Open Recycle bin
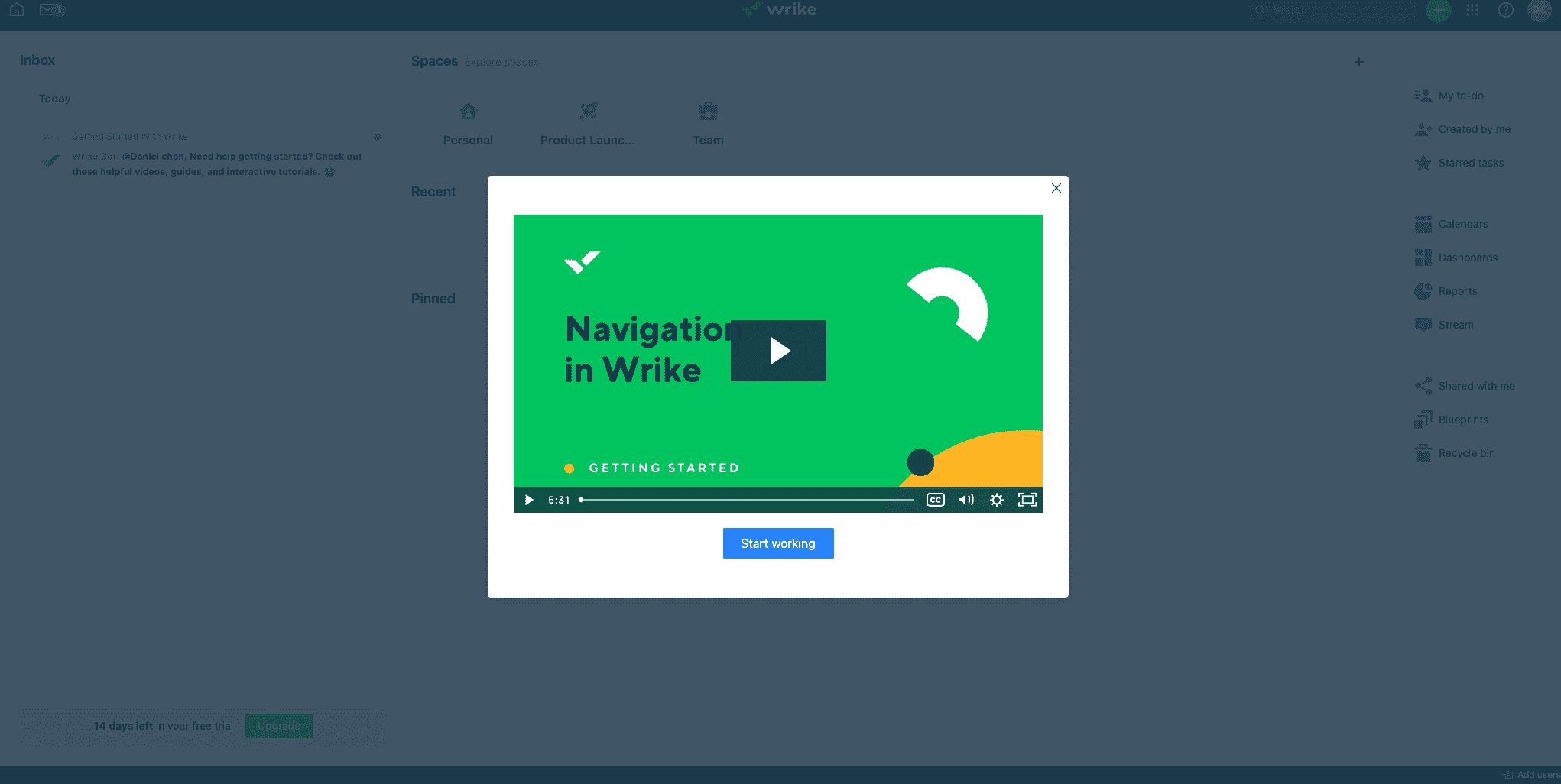The image size is (1561, 784). click(x=1455, y=453)
